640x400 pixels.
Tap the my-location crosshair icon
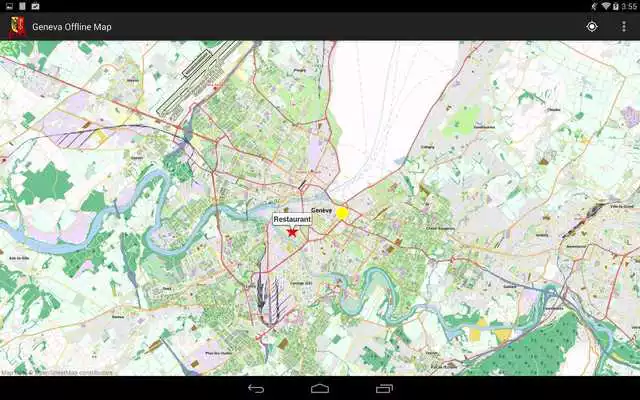[x=592, y=27]
